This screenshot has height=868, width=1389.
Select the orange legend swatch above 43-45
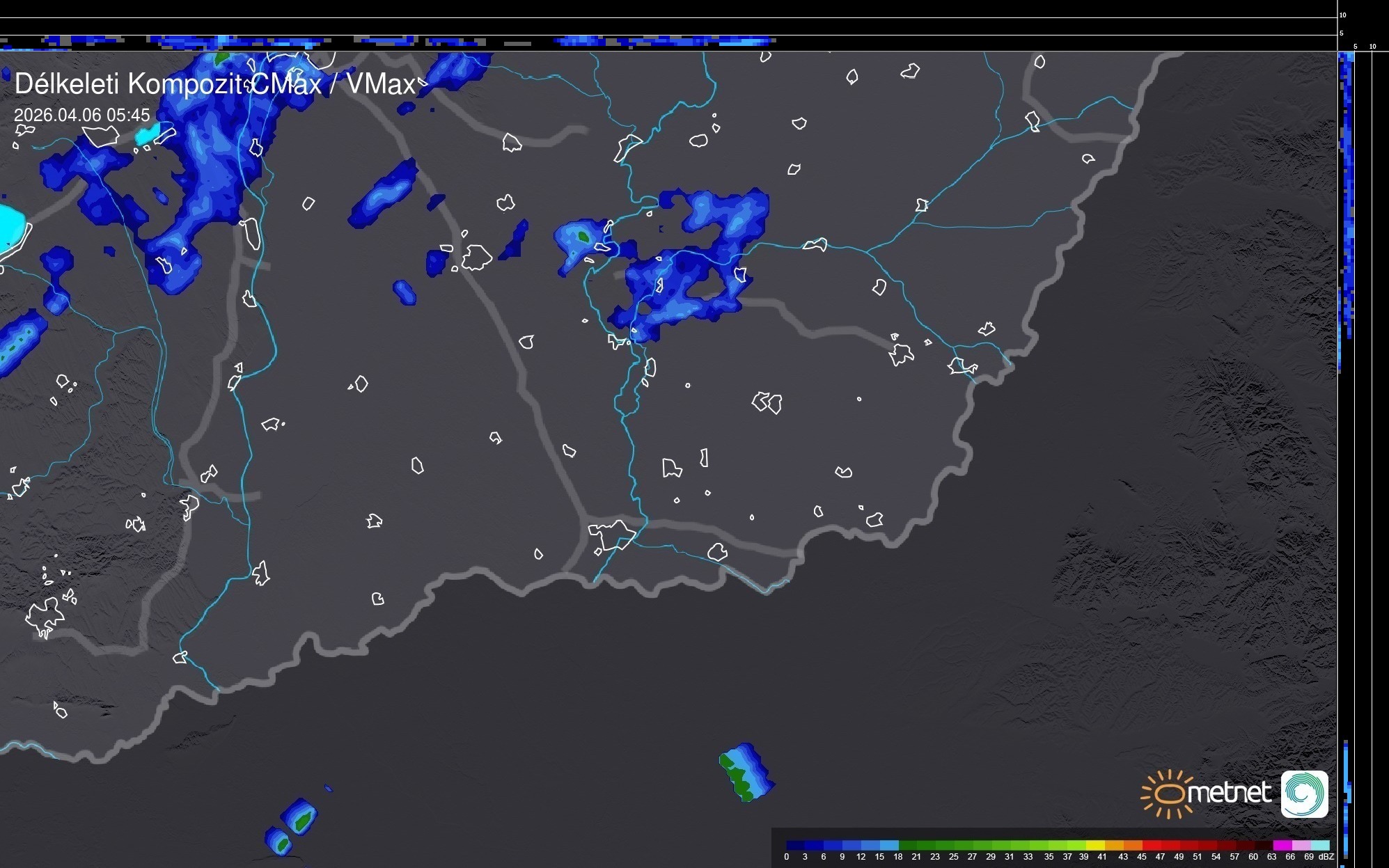tap(1133, 845)
